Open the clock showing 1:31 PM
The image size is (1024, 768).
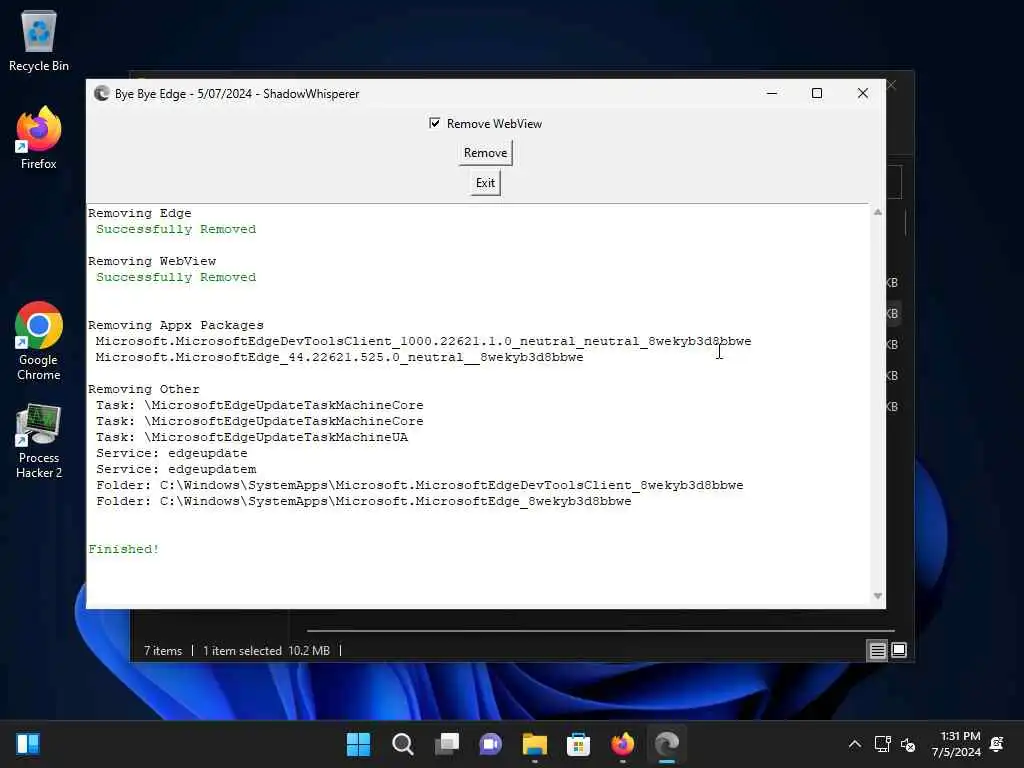tap(956, 744)
